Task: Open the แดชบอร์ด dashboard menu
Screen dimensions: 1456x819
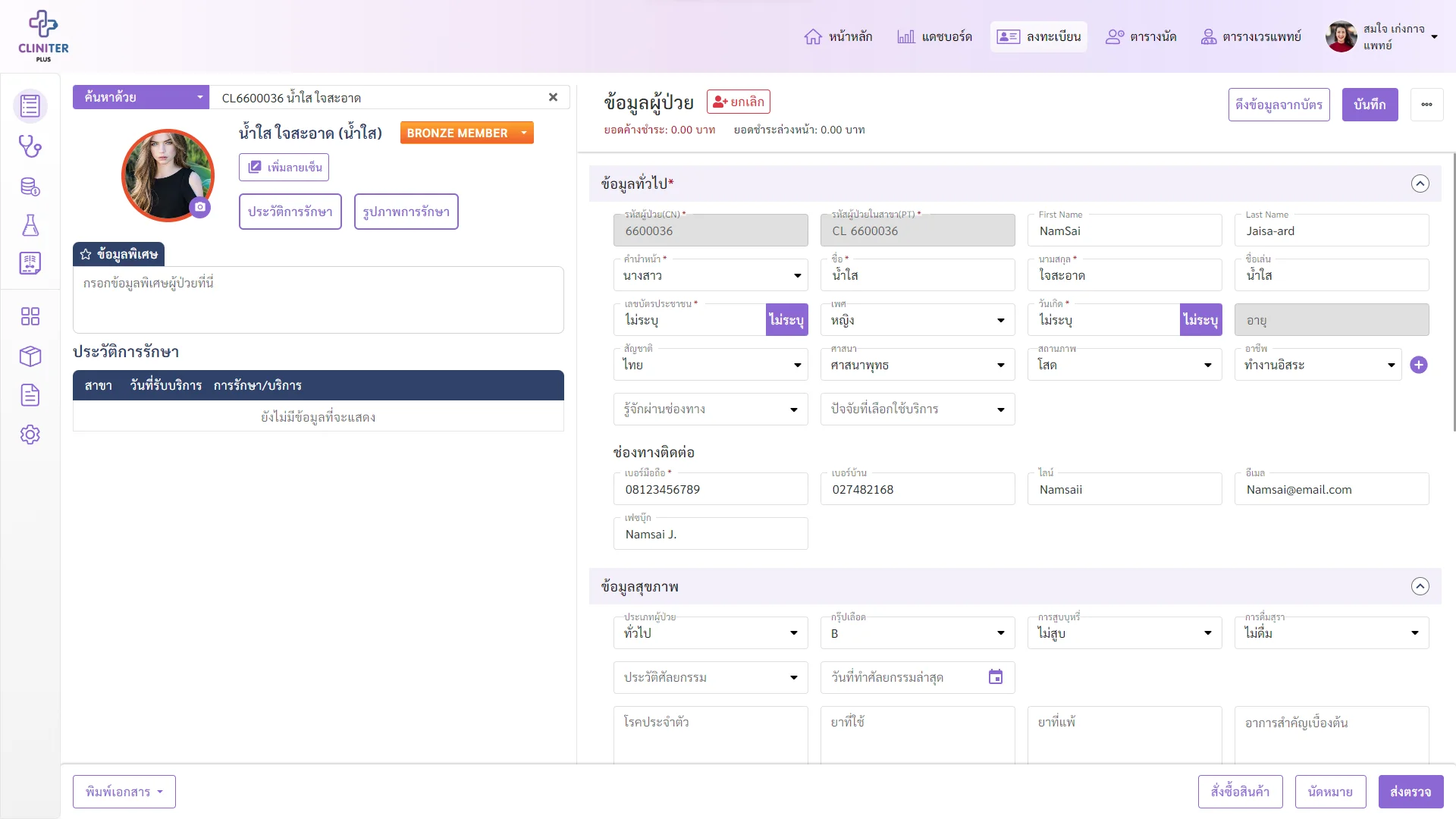Action: pyautogui.click(x=934, y=36)
